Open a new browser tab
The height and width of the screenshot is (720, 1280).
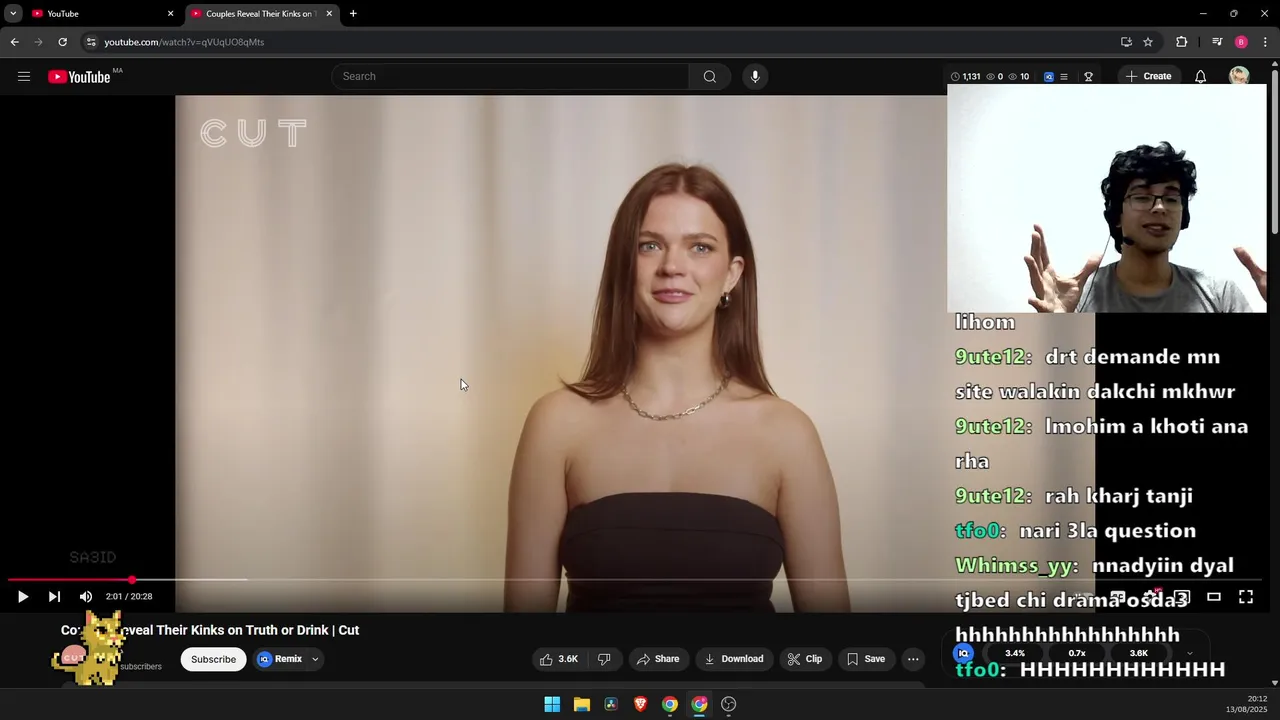(x=353, y=14)
